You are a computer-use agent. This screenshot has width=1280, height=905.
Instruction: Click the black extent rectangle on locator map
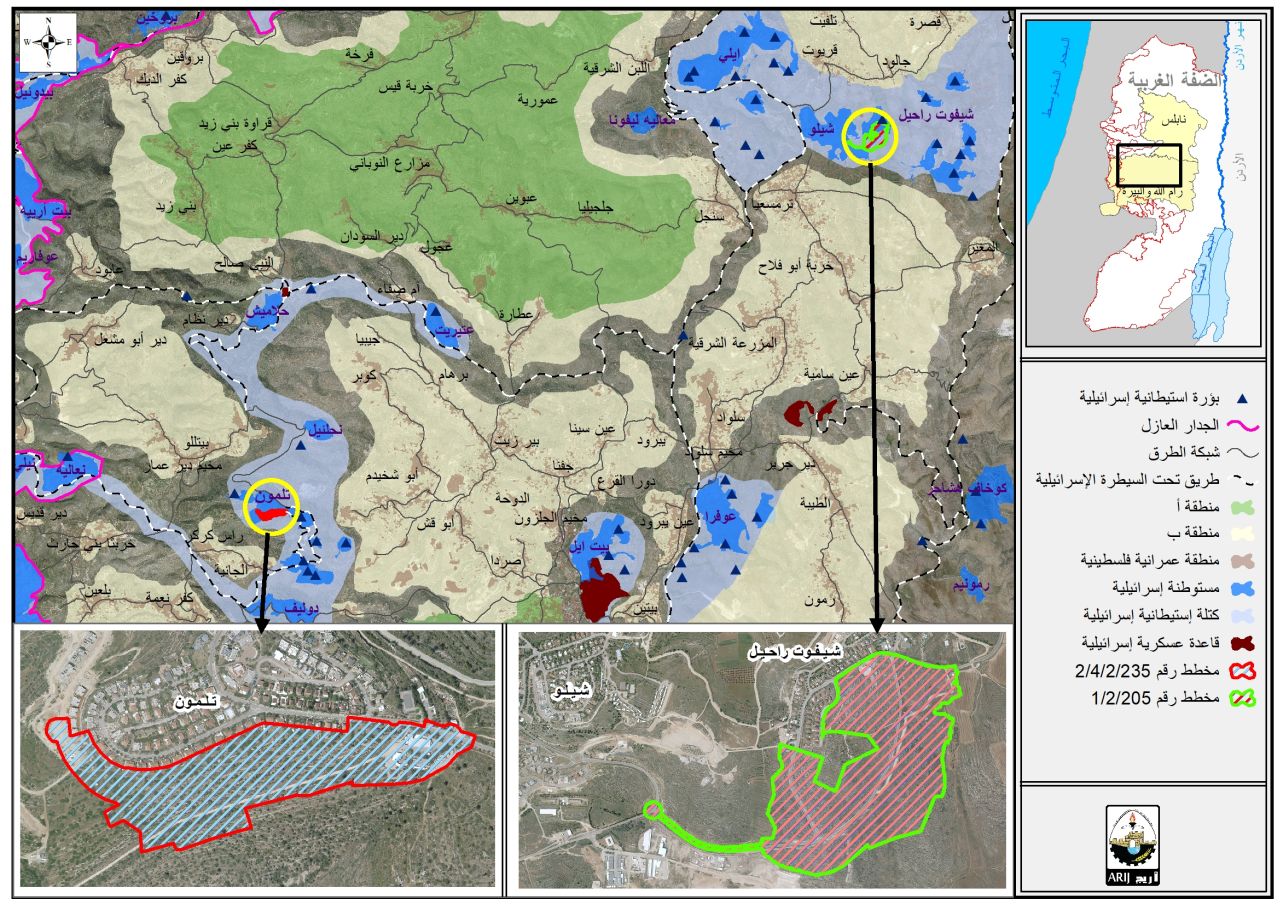1149,165
